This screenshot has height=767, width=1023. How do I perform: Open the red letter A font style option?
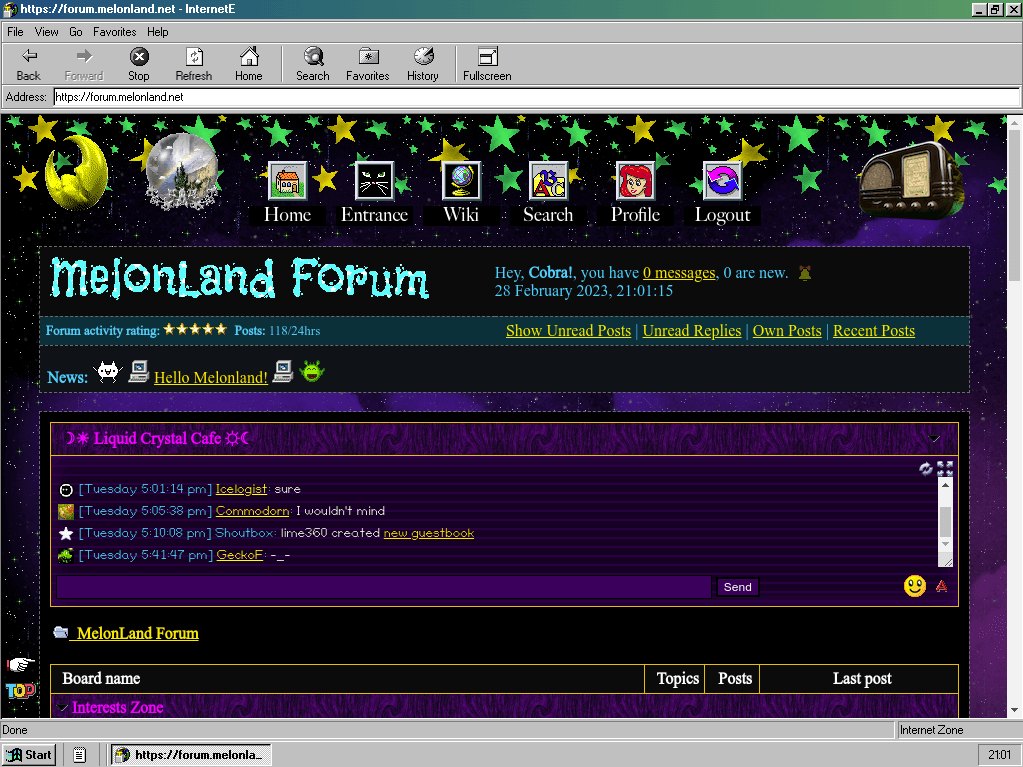[x=941, y=586]
